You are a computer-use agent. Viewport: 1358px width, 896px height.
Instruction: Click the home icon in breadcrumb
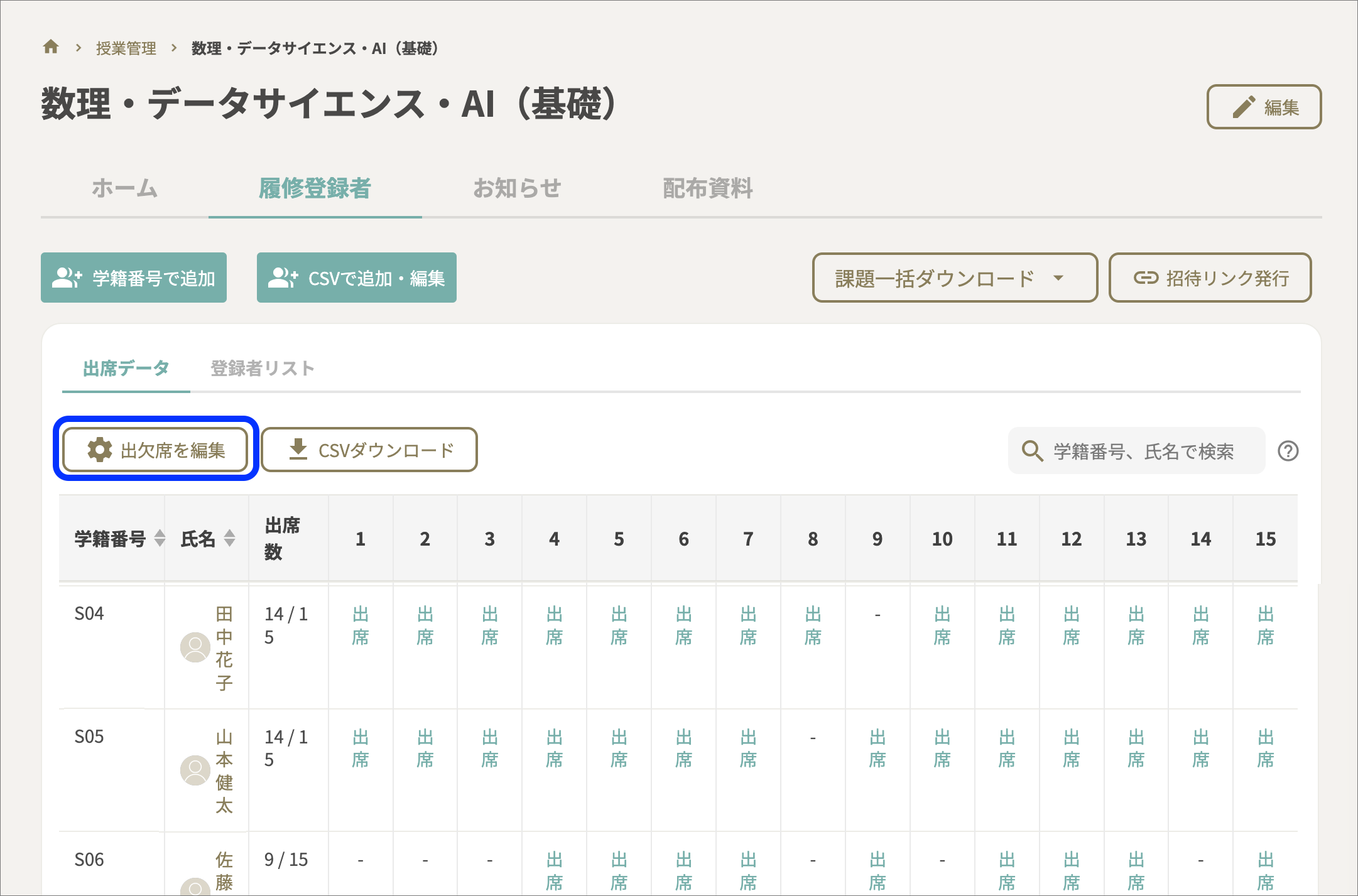(x=51, y=47)
